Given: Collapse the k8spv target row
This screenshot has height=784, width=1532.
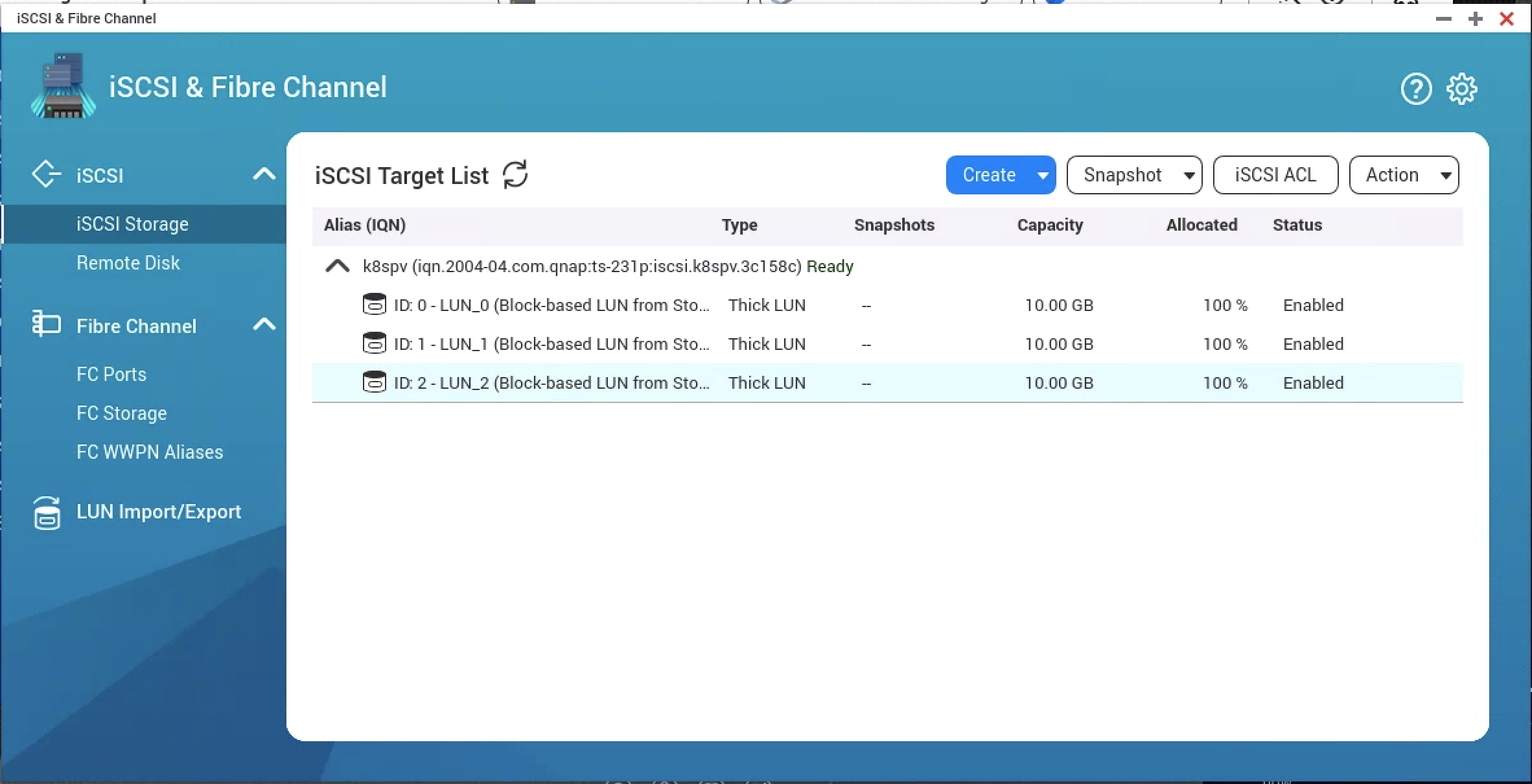Looking at the screenshot, I should click(337, 266).
